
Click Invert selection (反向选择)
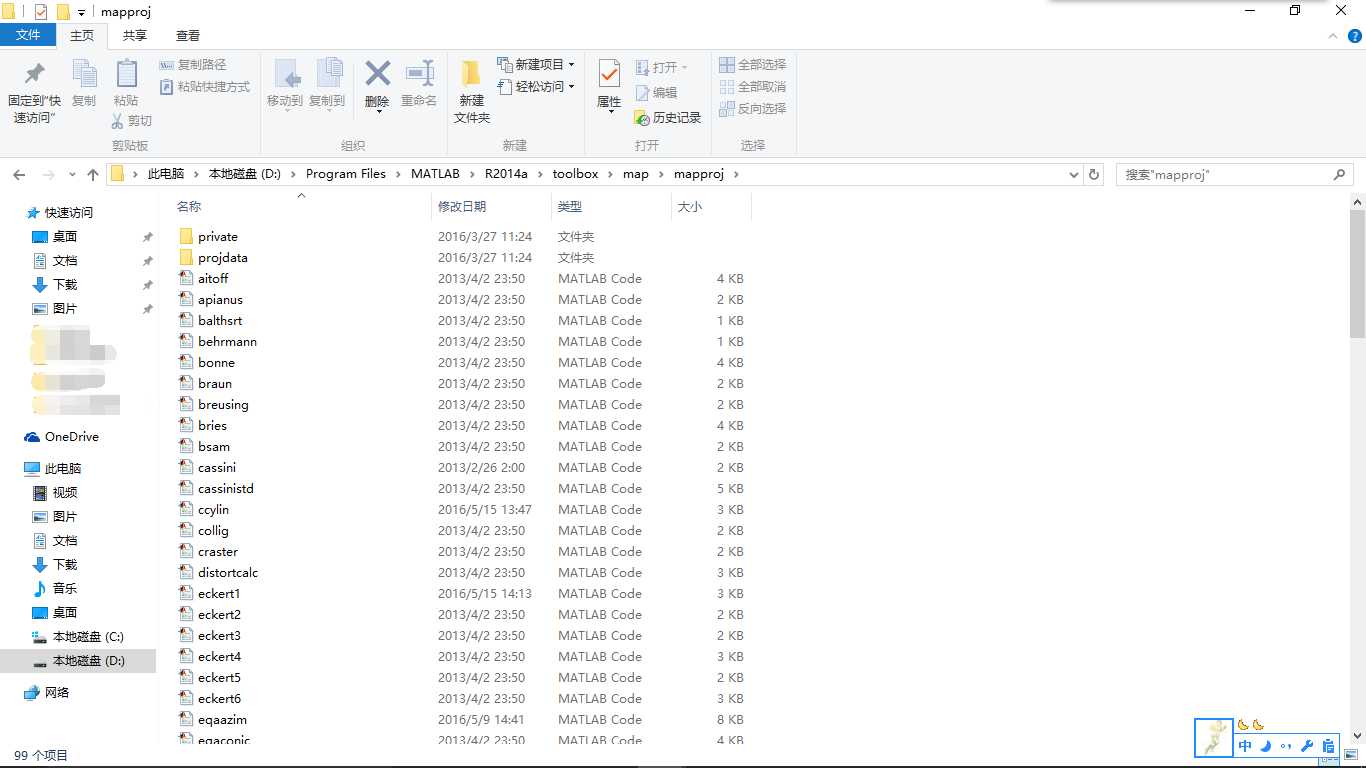point(752,109)
